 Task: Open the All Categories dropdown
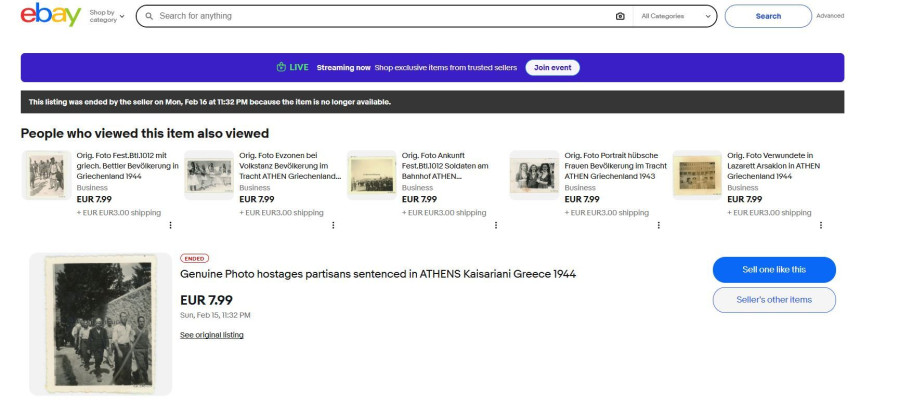676,16
